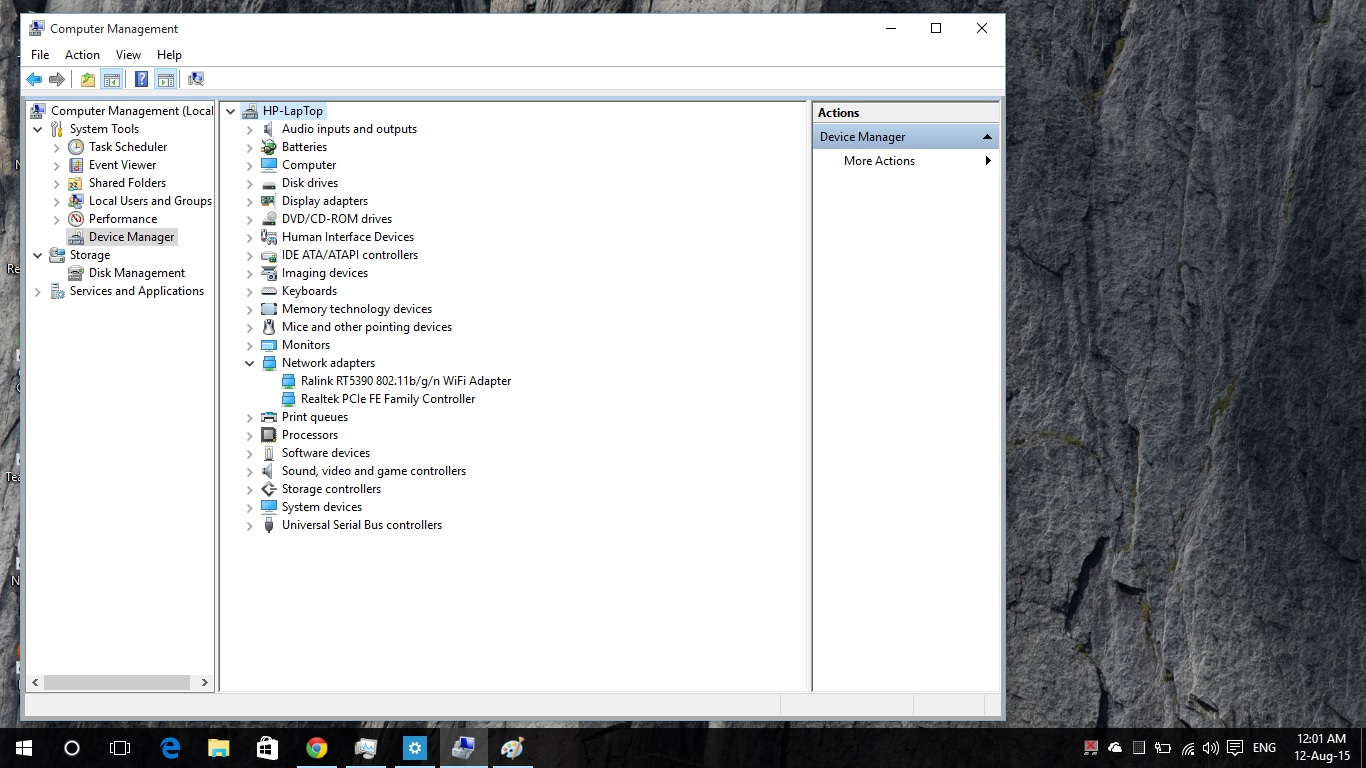Open Microsoft Edge from the taskbar

click(171, 748)
